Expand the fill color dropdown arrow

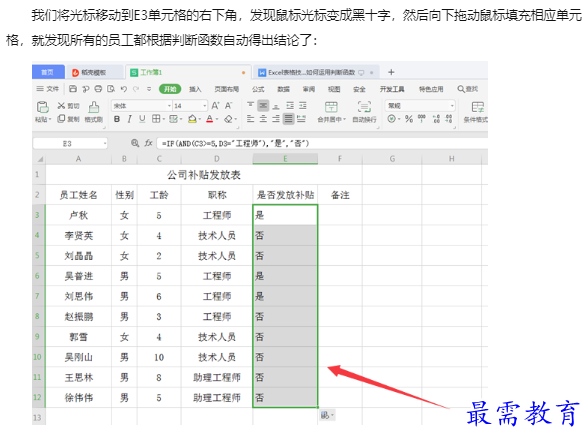tap(200, 119)
